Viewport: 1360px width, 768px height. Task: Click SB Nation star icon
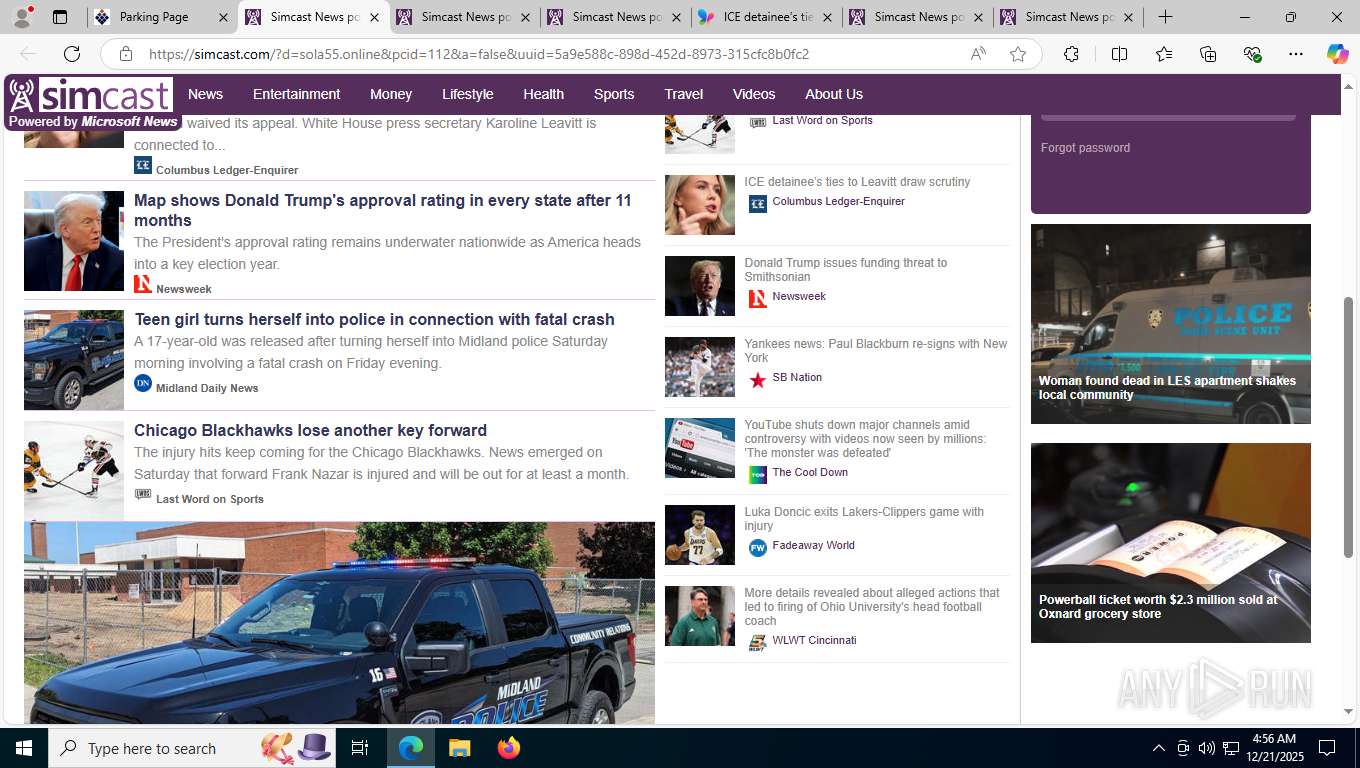pyautogui.click(x=758, y=380)
